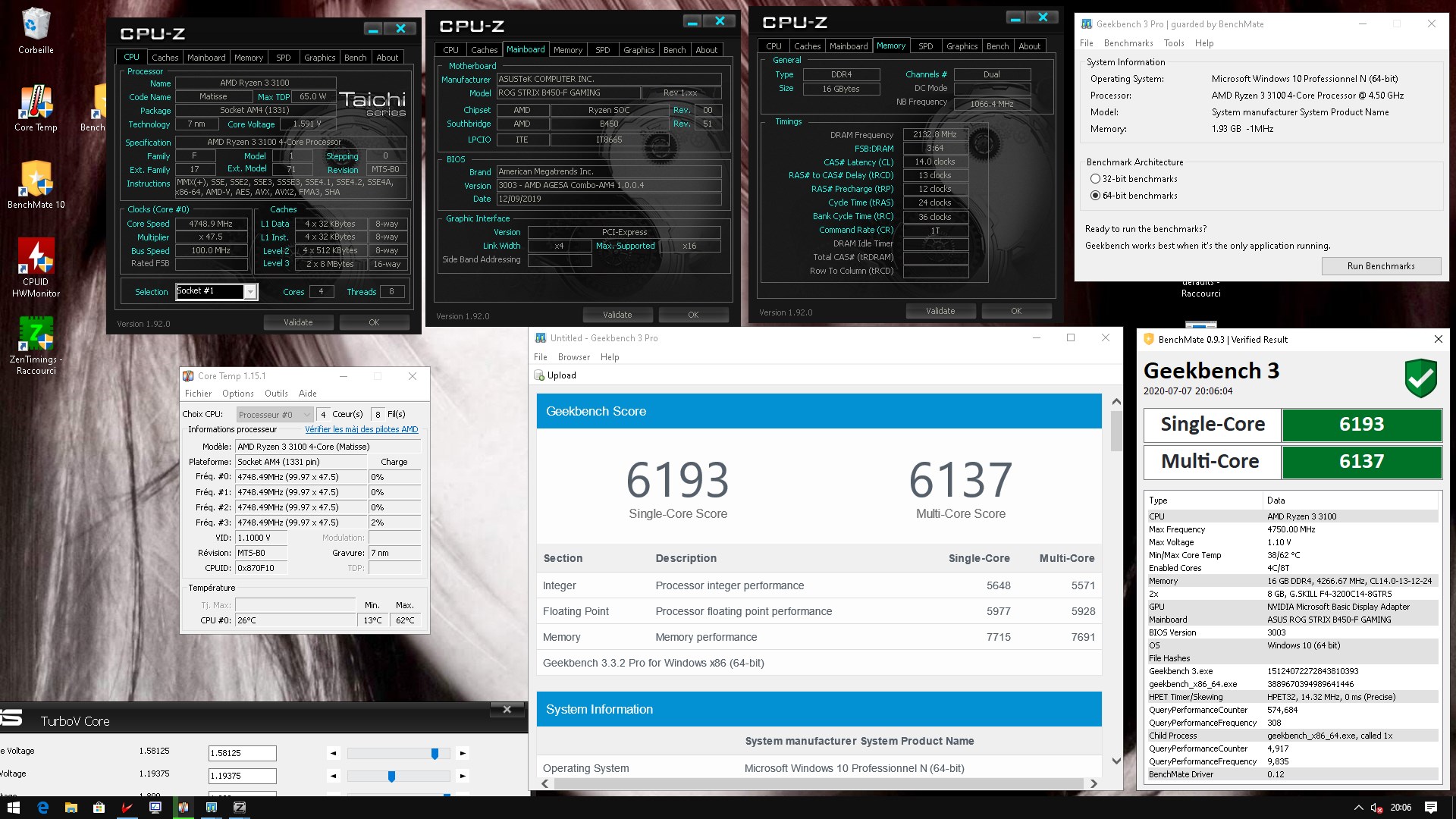Open the Help menu in Geekbench 3 Pro
The width and height of the screenshot is (1456, 819).
[1204, 43]
